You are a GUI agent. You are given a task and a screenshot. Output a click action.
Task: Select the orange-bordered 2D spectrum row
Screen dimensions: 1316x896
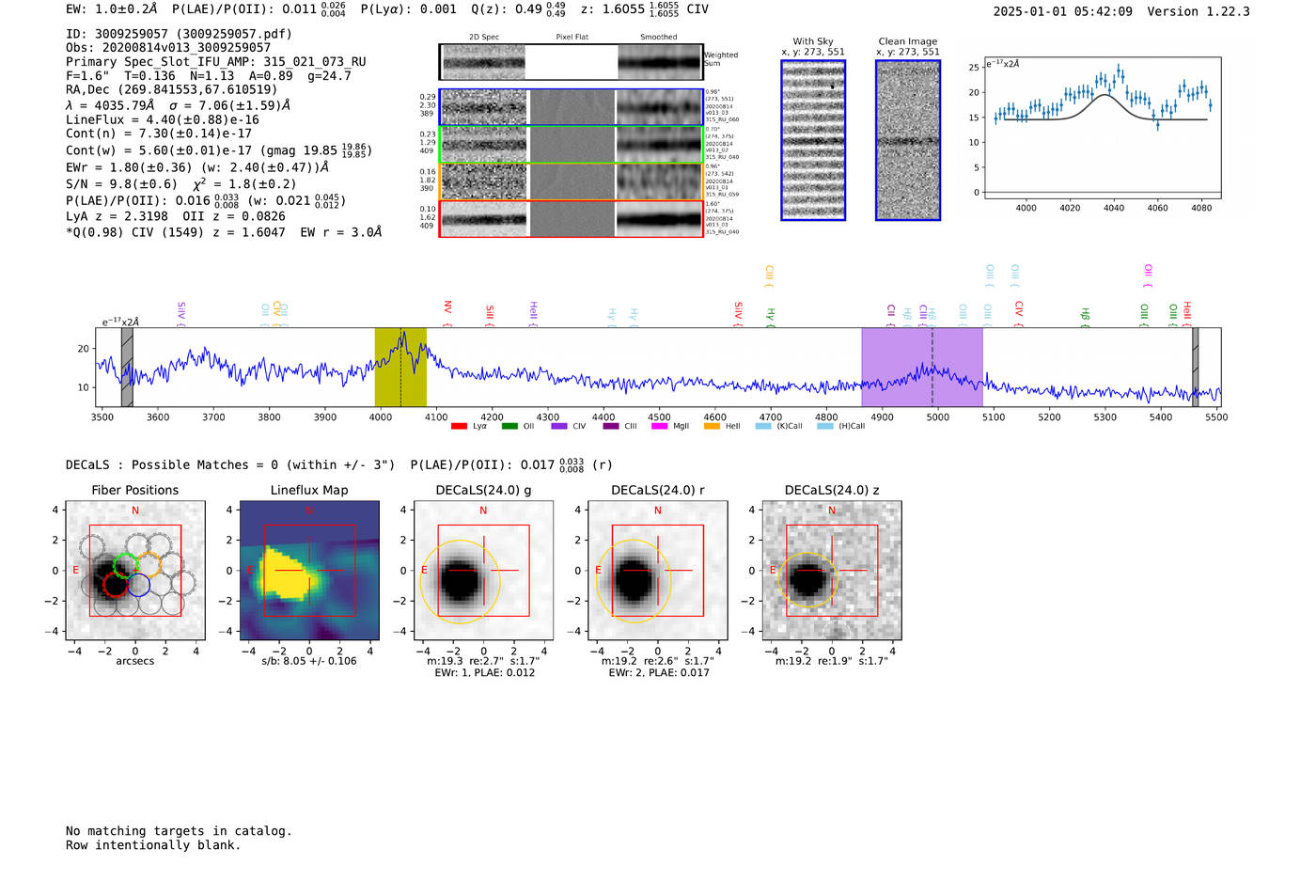coord(571,181)
